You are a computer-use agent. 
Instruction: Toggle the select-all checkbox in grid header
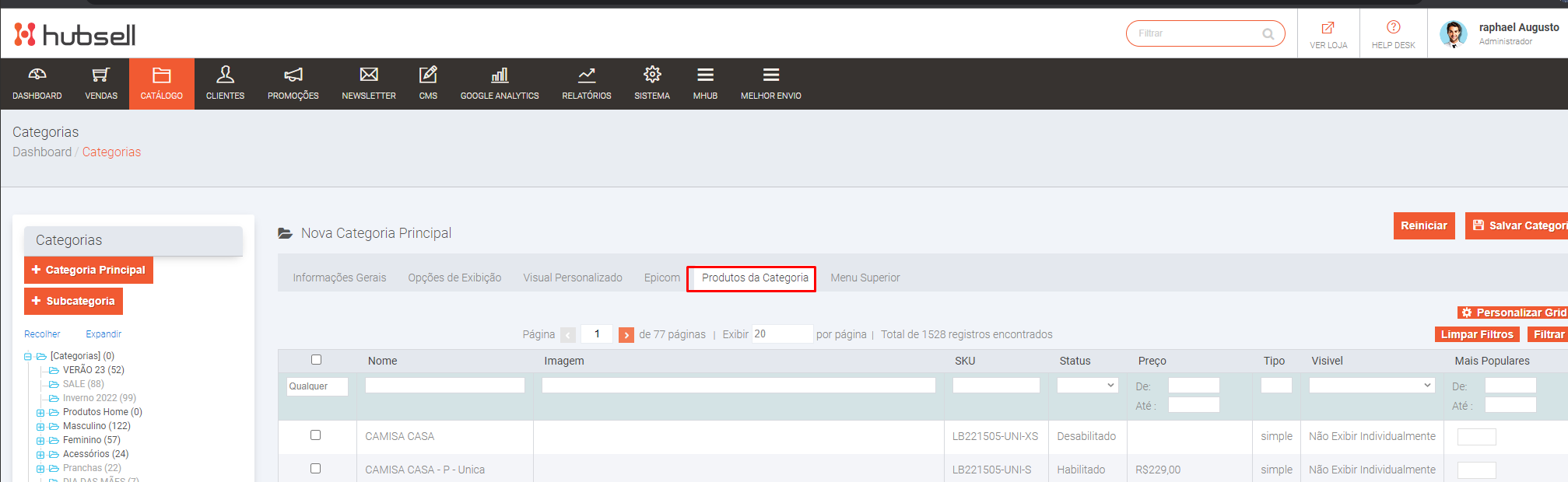pyautogui.click(x=316, y=360)
